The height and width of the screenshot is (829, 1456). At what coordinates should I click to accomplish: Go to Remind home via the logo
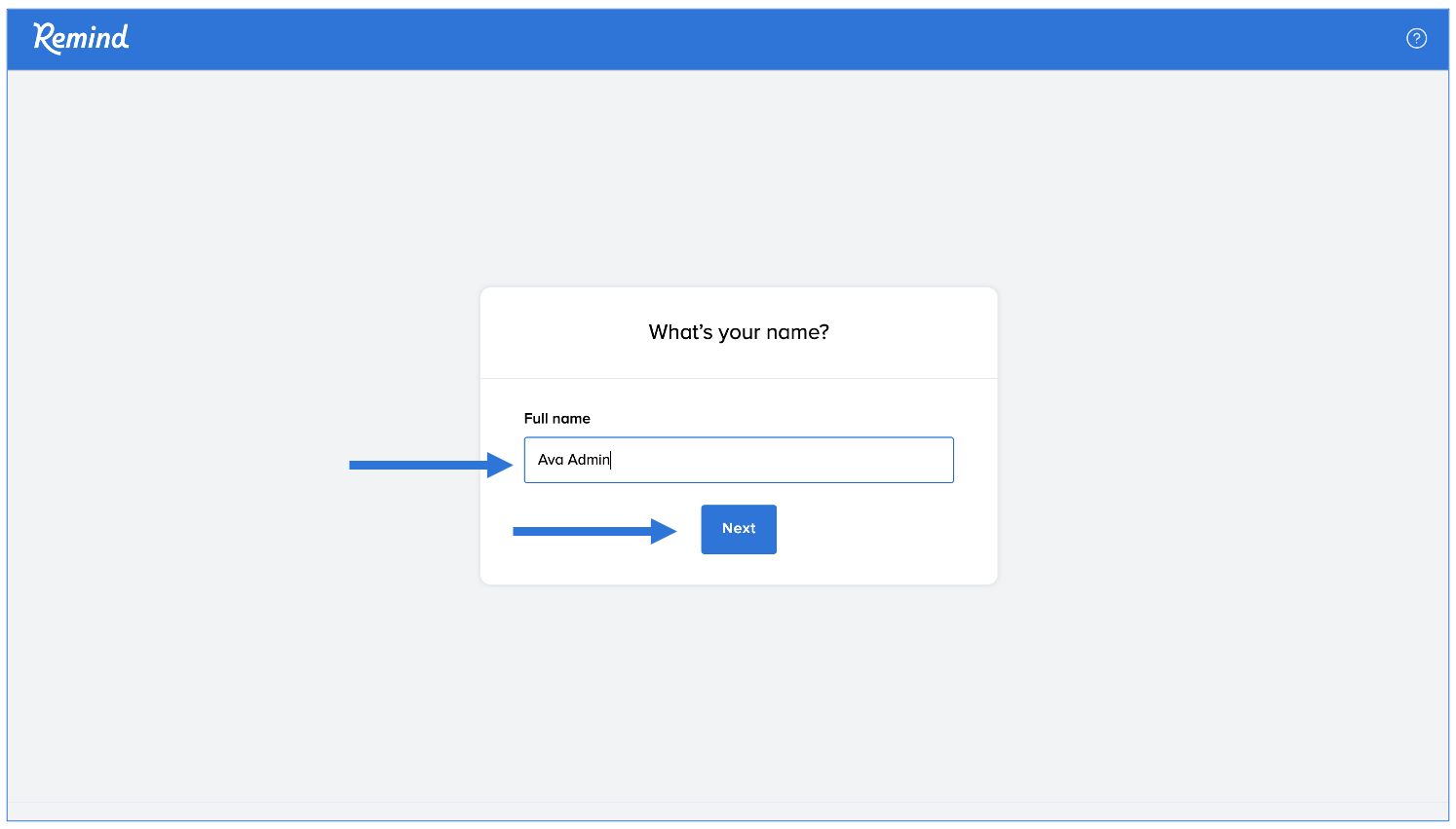click(81, 38)
